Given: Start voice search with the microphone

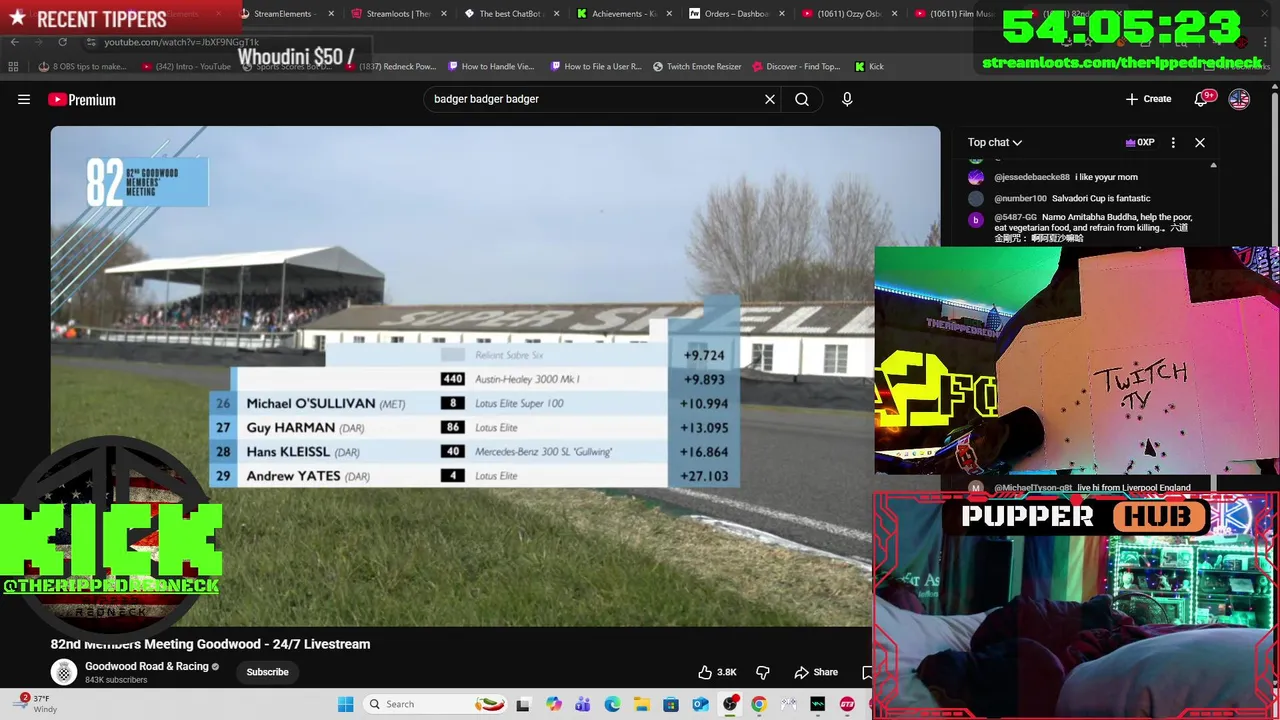Looking at the screenshot, I should pos(847,99).
